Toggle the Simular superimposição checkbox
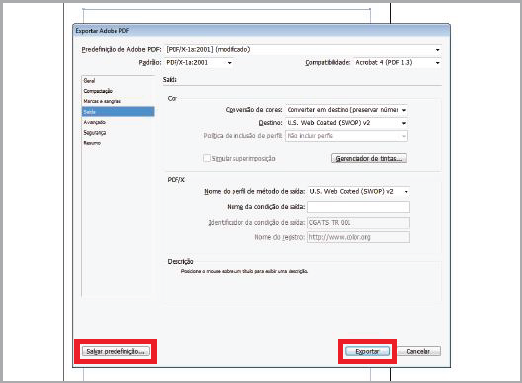Viewport: 522px width, 383px height. pyautogui.click(x=207, y=158)
